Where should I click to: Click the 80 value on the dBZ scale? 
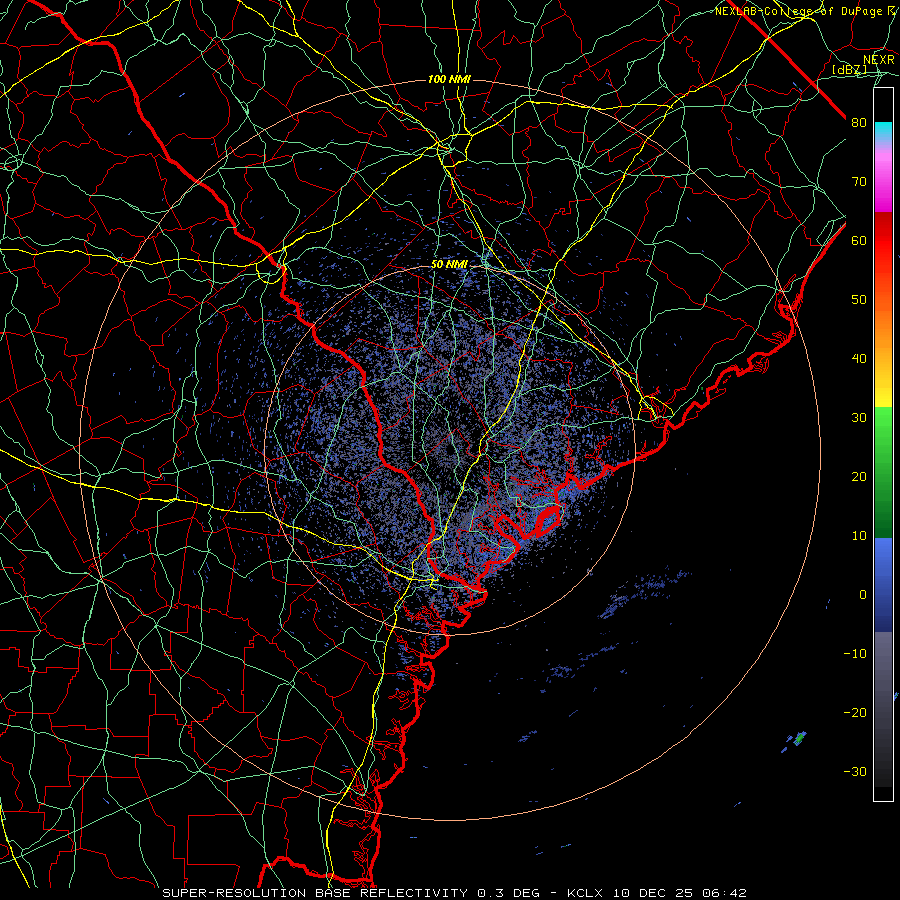point(859,122)
